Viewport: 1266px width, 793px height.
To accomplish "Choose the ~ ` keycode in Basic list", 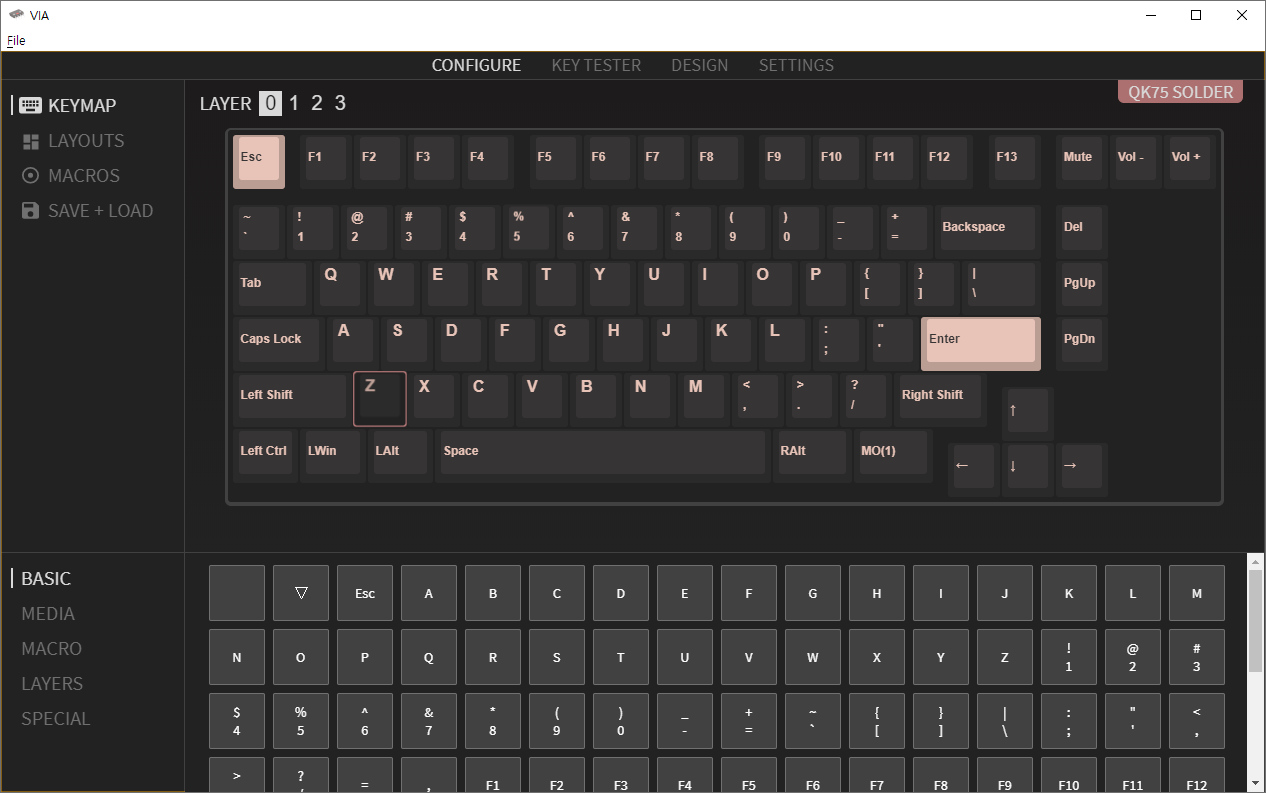I will click(x=813, y=721).
